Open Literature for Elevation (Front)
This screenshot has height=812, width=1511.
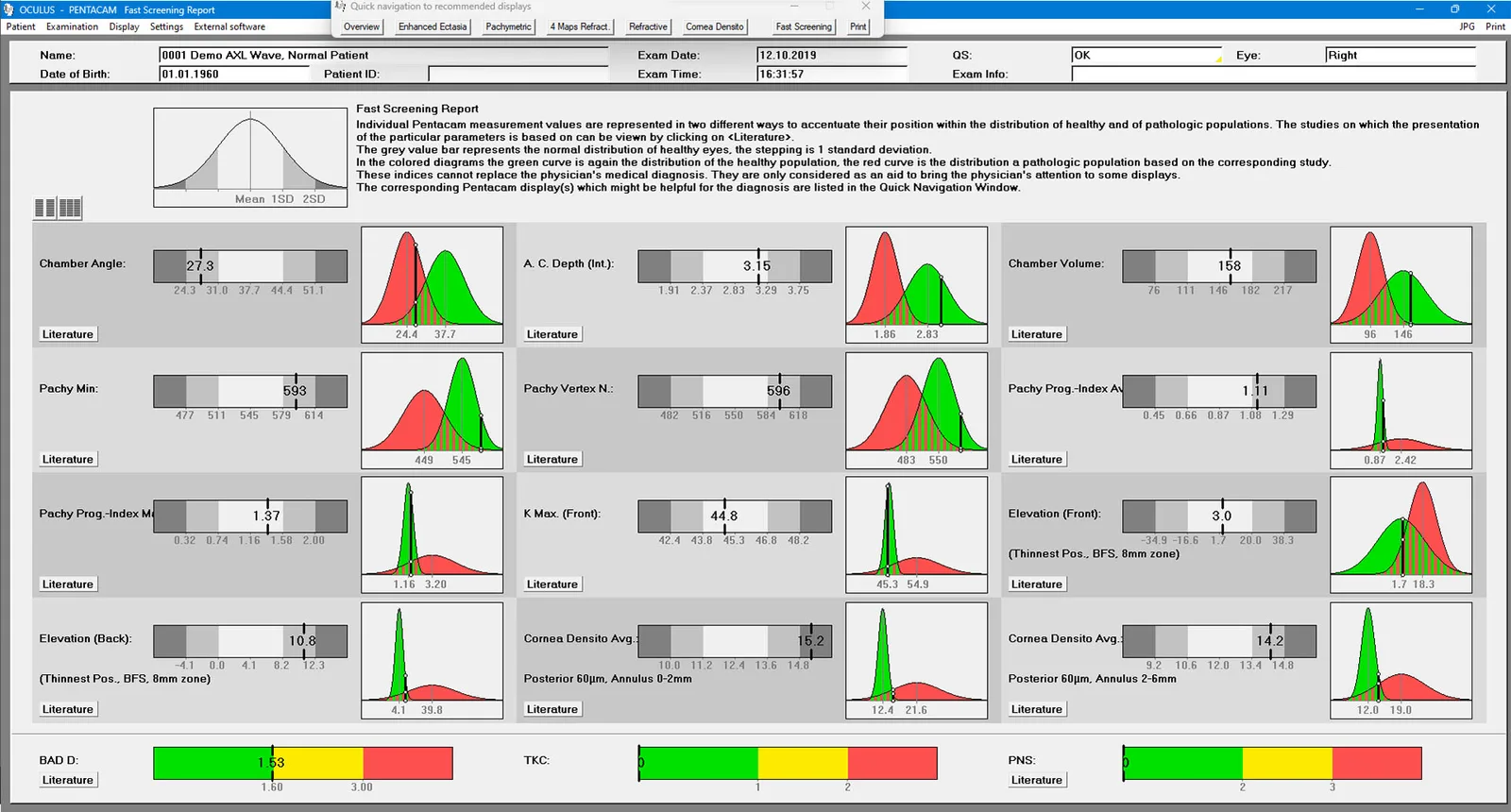point(1037,584)
